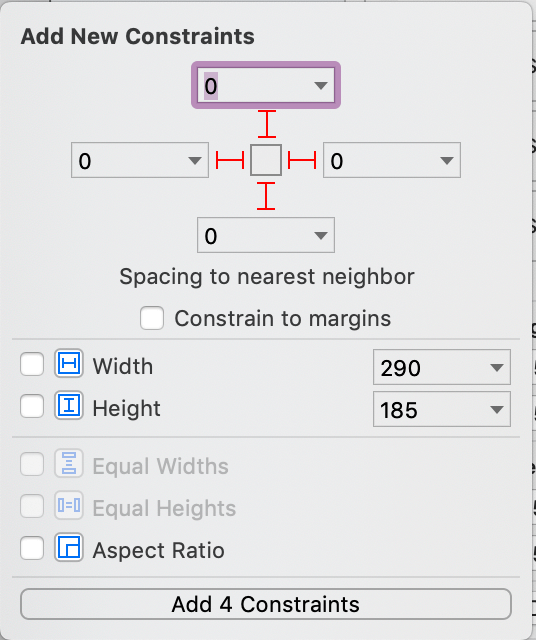Viewport: 536px width, 640px height.
Task: Click the Height constraint icon
Action: click(x=69, y=405)
